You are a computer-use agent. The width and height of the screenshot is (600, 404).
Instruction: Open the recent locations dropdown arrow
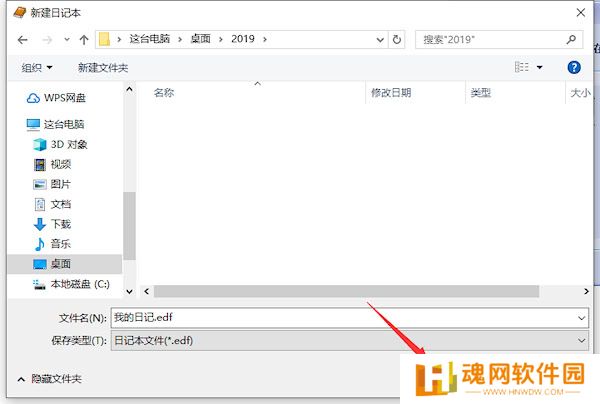click(x=67, y=39)
